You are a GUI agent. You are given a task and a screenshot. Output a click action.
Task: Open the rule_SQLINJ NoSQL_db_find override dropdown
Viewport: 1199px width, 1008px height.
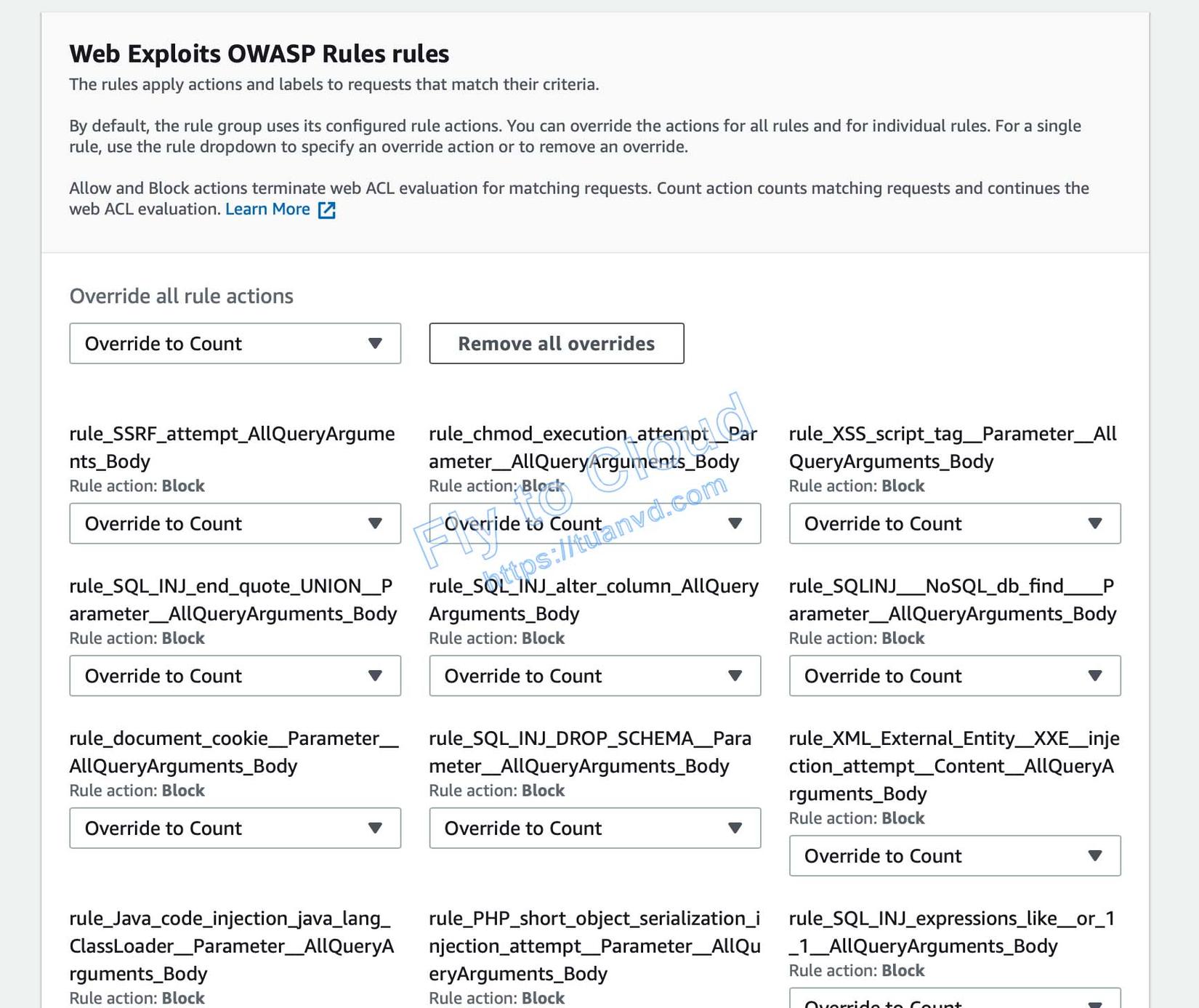click(x=954, y=676)
